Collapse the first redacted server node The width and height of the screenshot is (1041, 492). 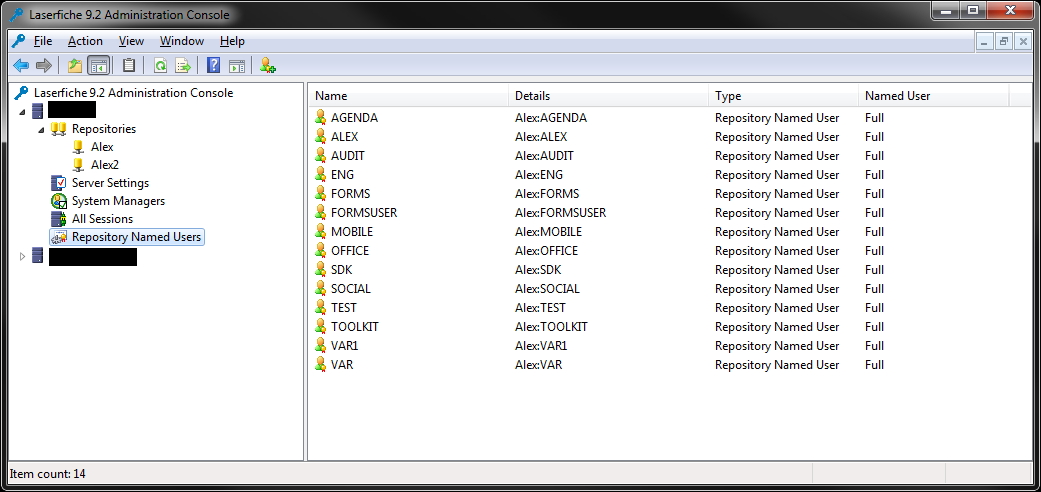(x=23, y=111)
